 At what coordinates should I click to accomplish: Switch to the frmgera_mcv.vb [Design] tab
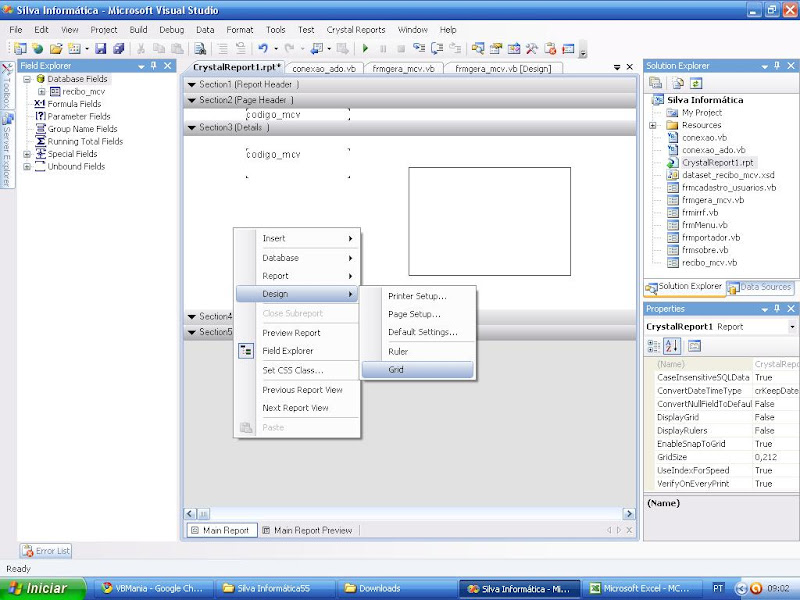click(x=503, y=68)
